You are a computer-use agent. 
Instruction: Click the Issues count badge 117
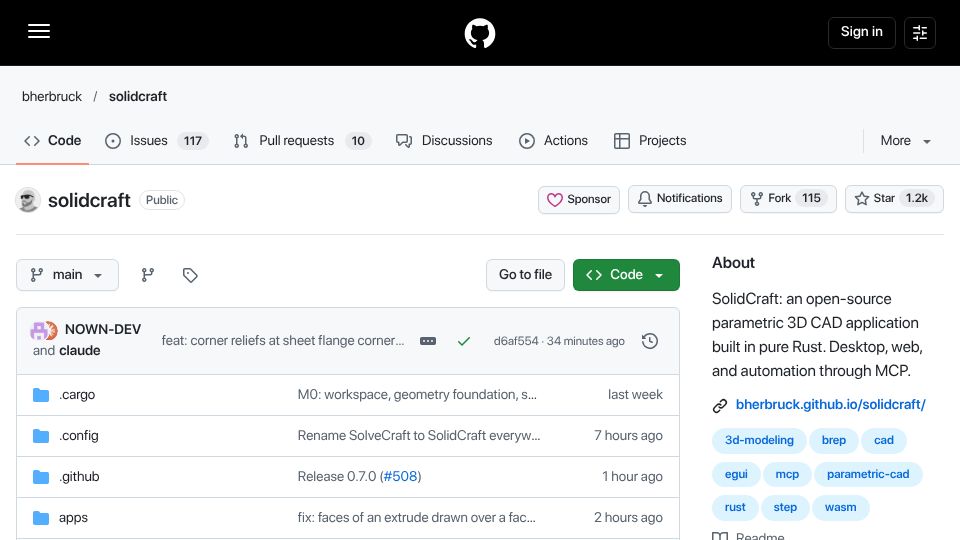(x=193, y=141)
